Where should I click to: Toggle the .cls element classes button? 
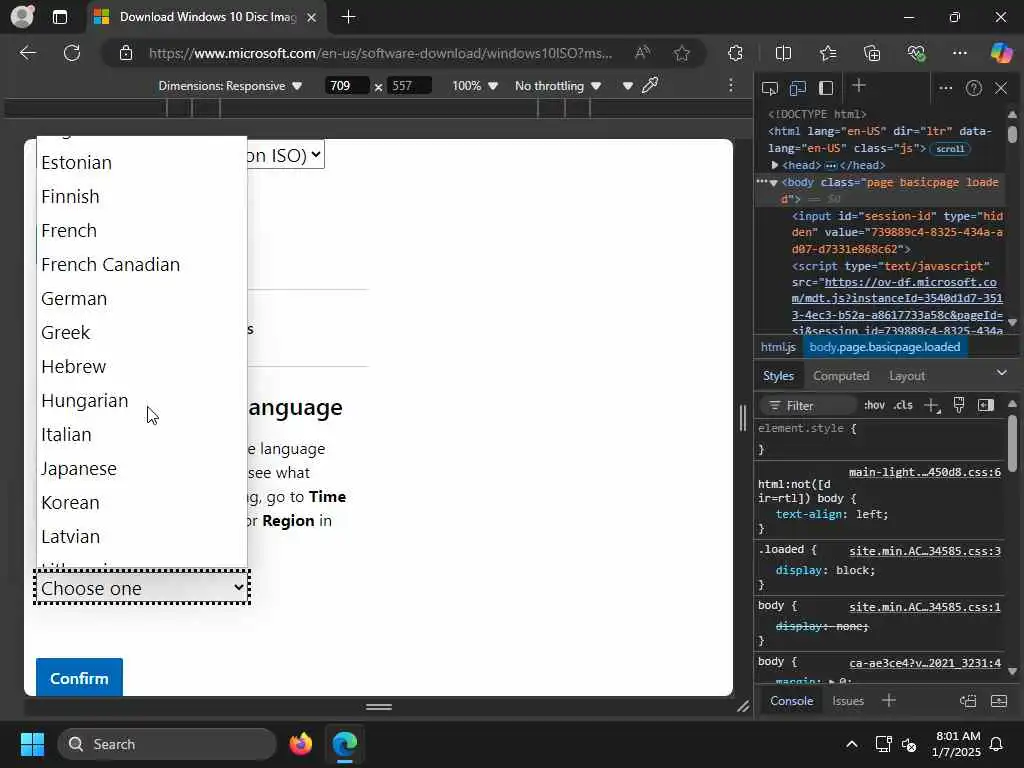click(903, 406)
